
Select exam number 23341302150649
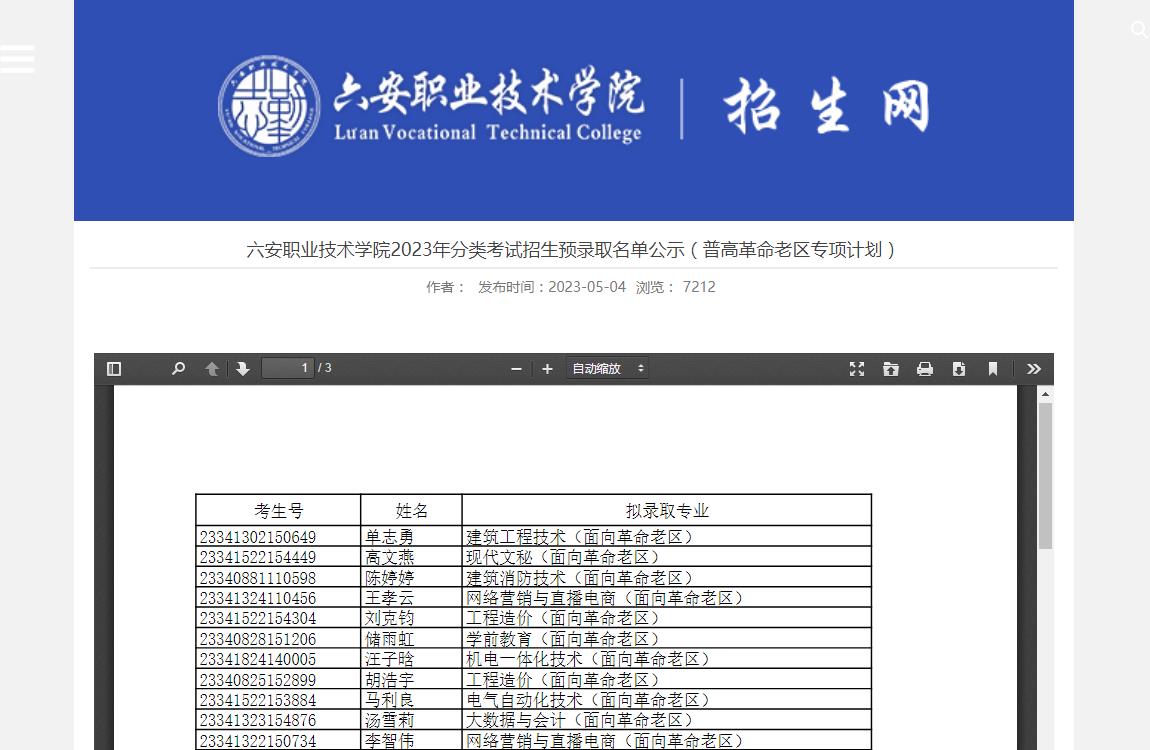click(258, 537)
